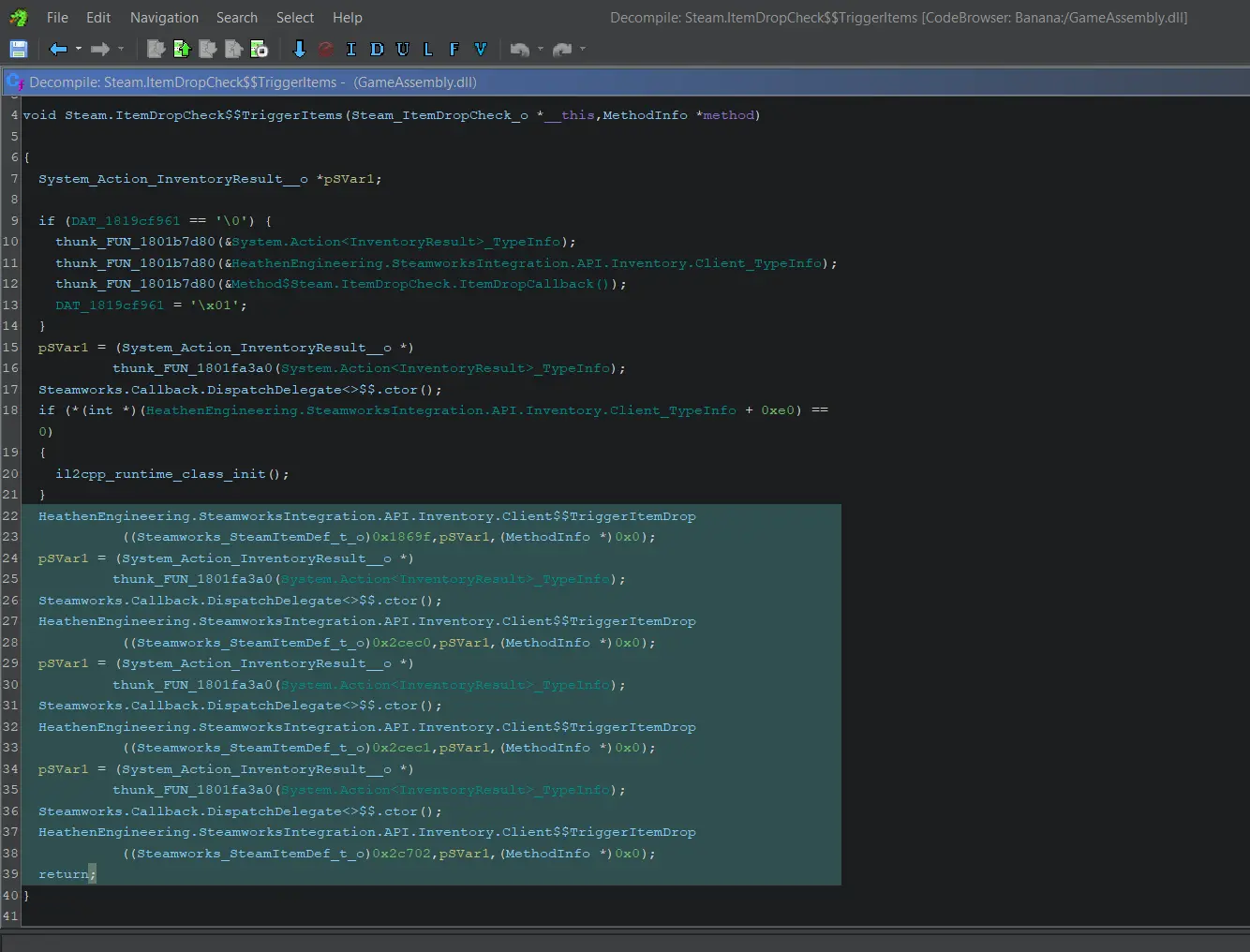The image size is (1250, 952).
Task: Go back to the previous location
Action: pyautogui.click(x=58, y=50)
